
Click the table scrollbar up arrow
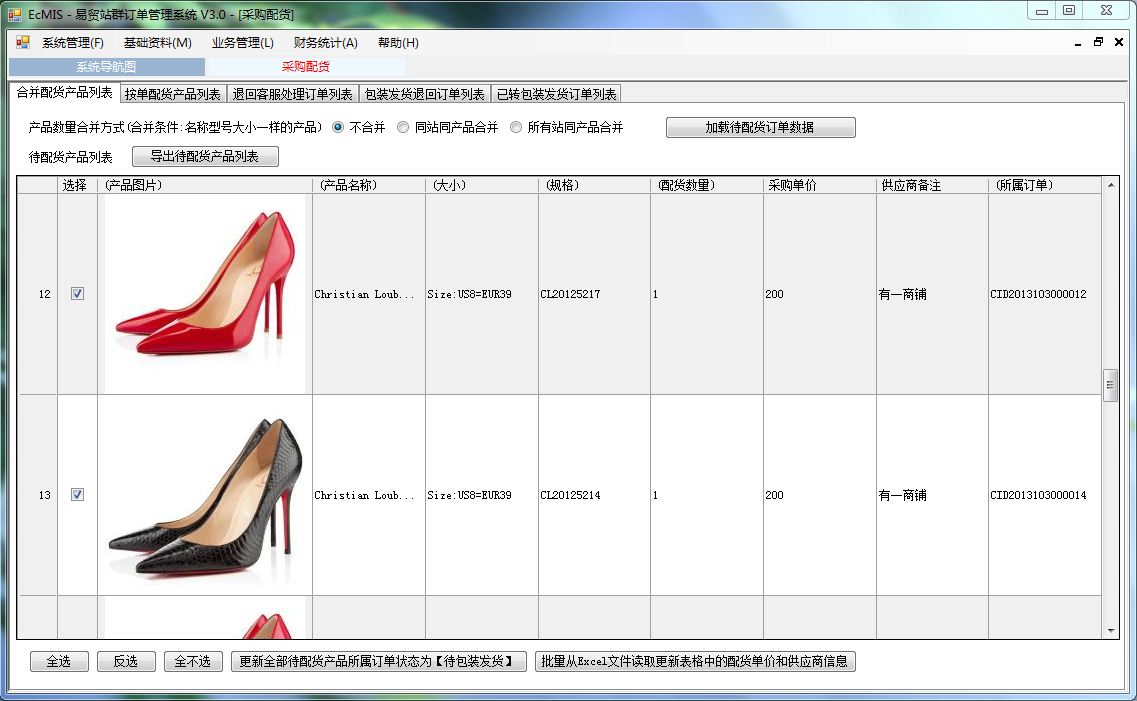1110,186
